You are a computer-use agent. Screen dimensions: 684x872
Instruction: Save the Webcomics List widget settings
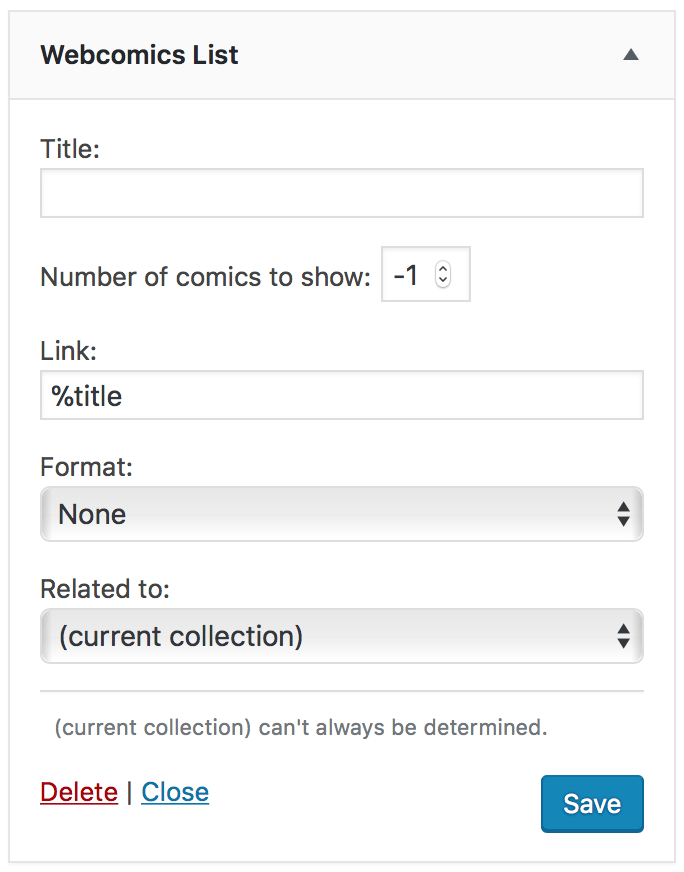click(592, 804)
